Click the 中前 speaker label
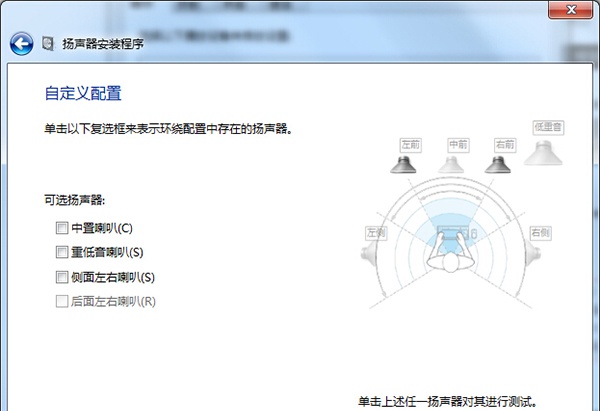600x411 pixels. click(458, 145)
